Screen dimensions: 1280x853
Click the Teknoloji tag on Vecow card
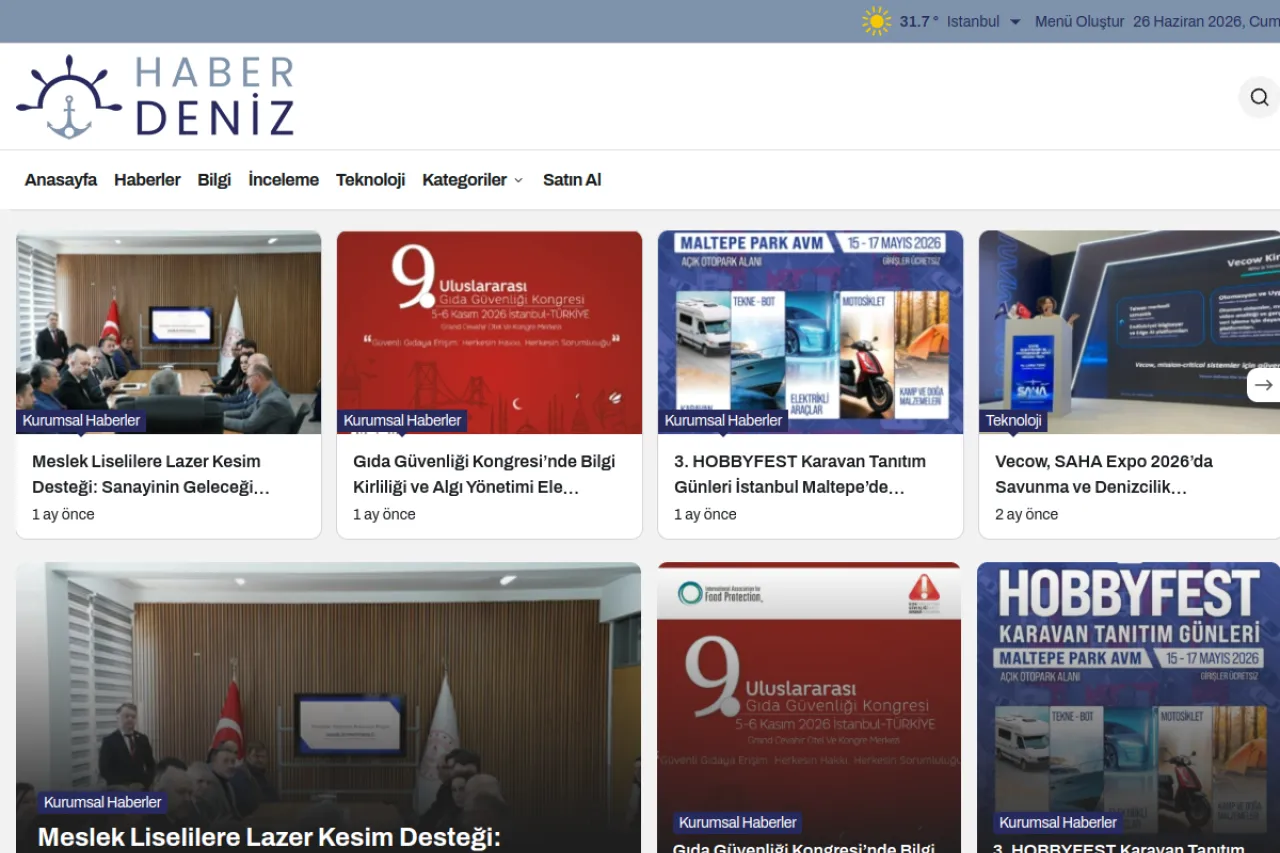1013,420
